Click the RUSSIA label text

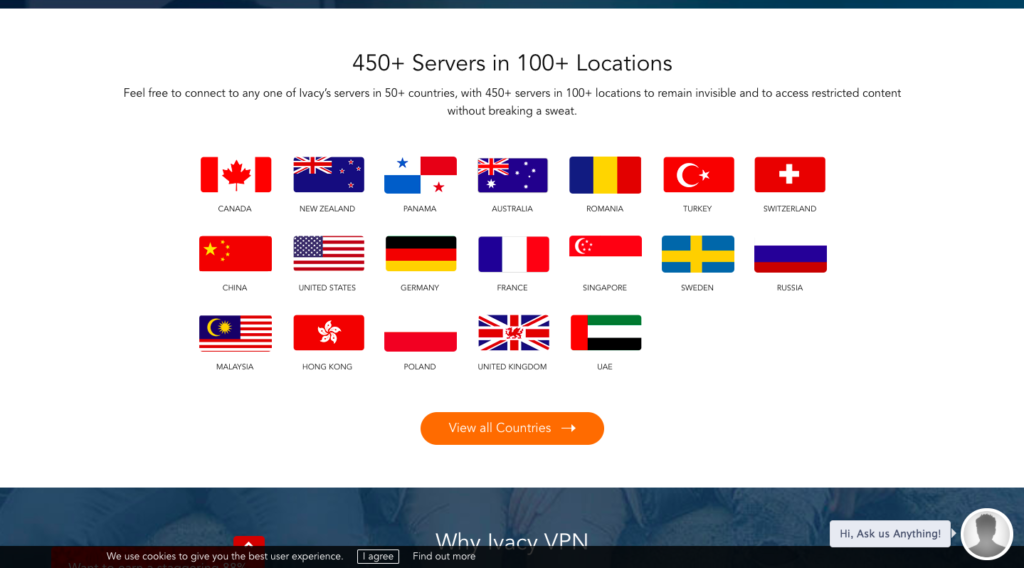coord(790,288)
